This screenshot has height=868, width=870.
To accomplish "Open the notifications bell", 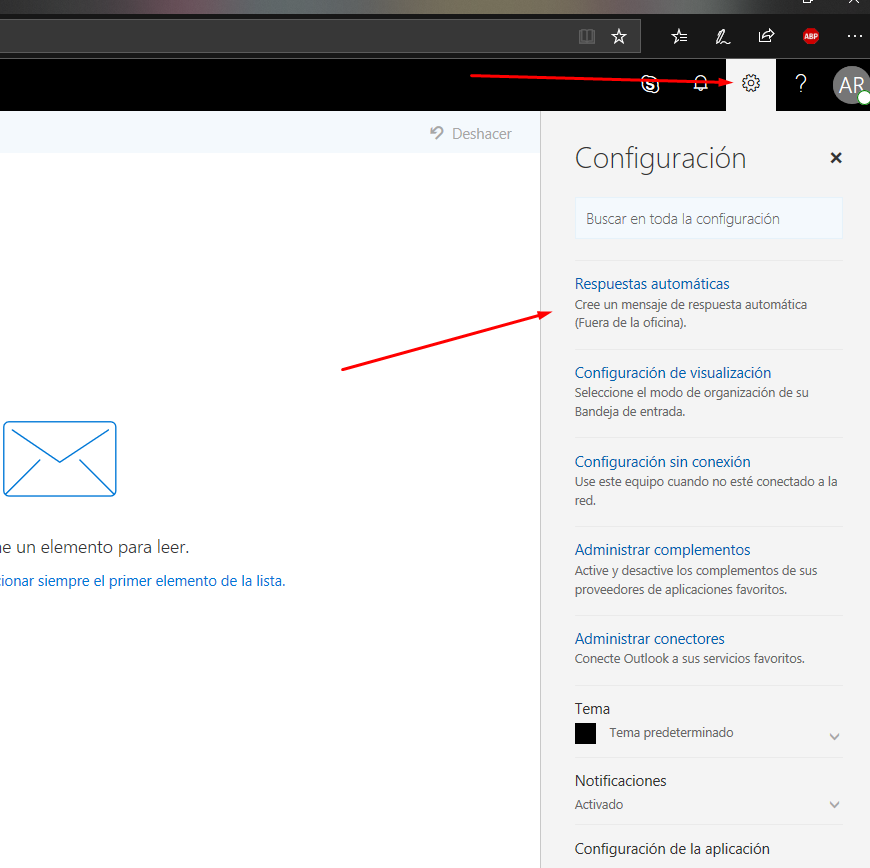I will (701, 84).
